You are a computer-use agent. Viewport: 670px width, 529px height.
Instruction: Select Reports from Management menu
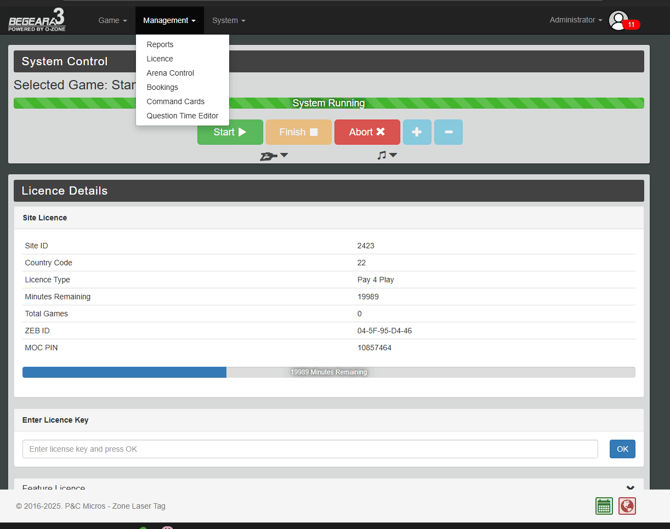[160, 44]
